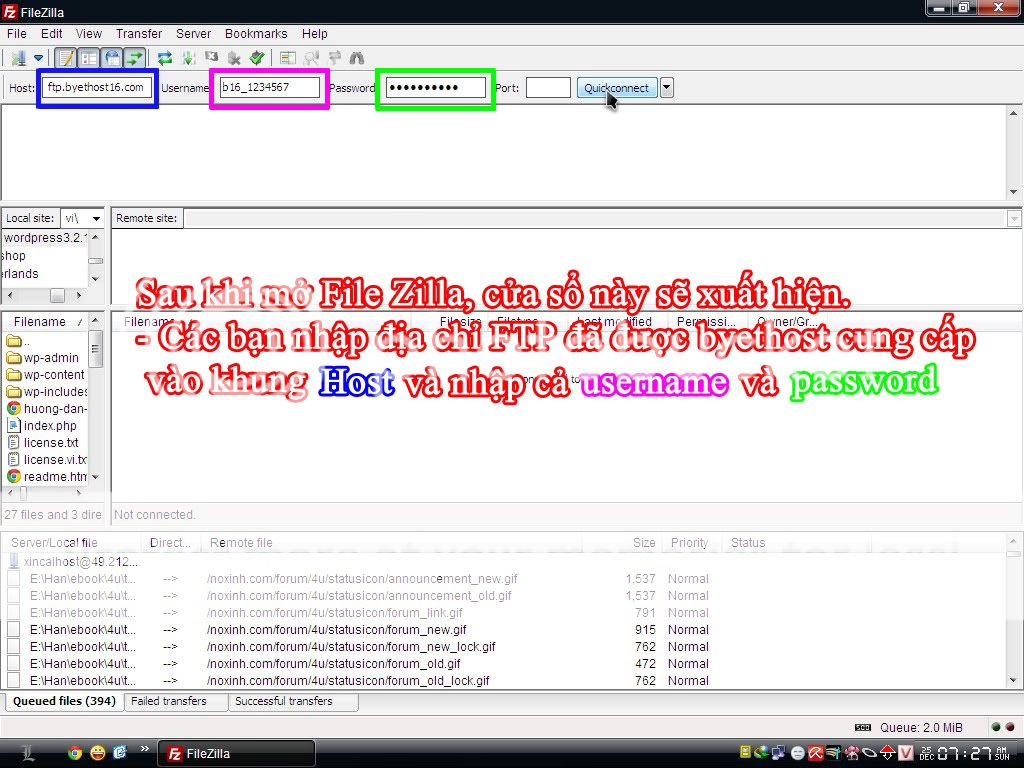1024x768 pixels.
Task: Toggle message log display icon
Action: 66,58
